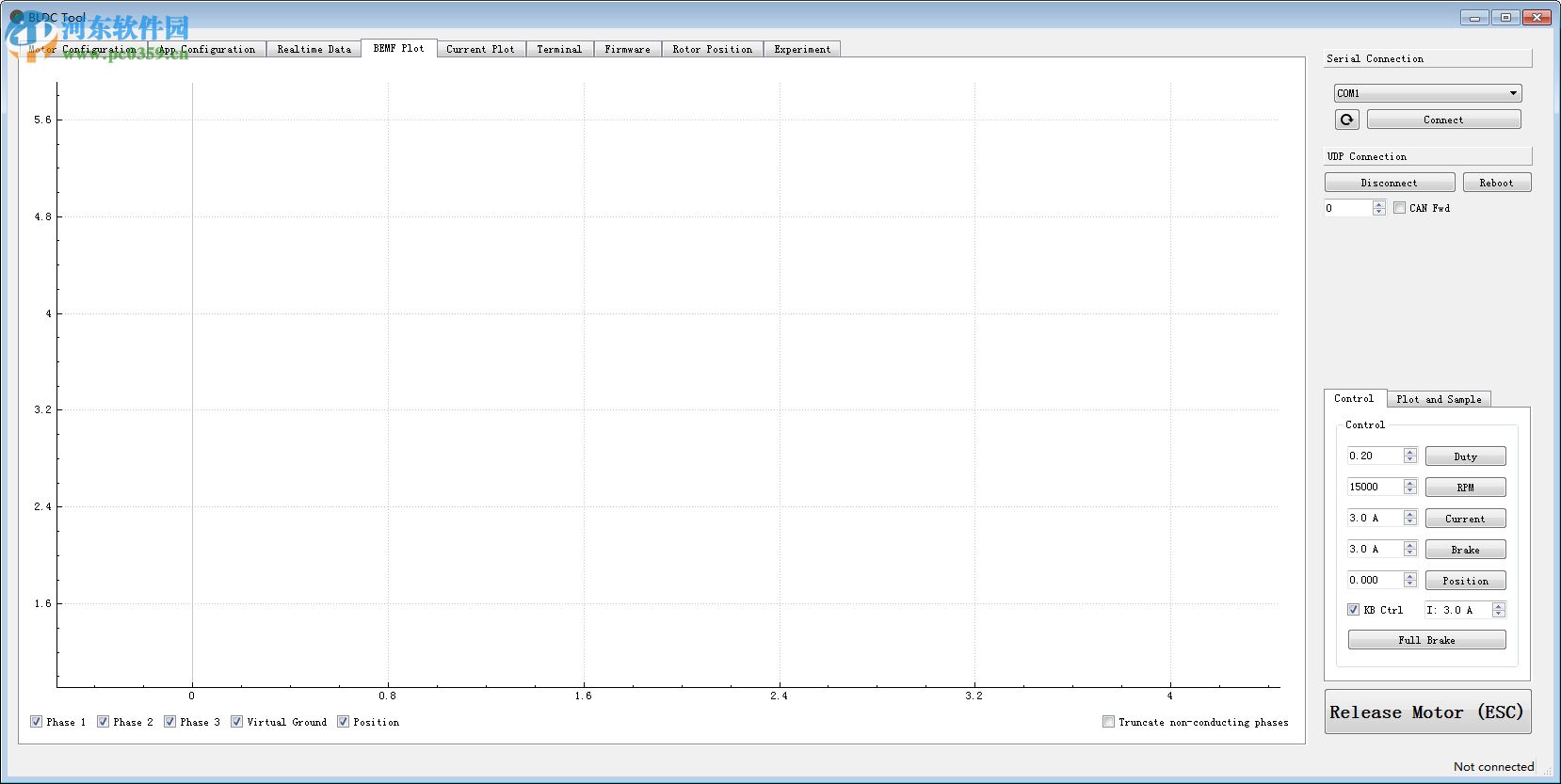Click the UDP Disconnect button
Screen dimensions: 1561x784
[x=1390, y=183]
